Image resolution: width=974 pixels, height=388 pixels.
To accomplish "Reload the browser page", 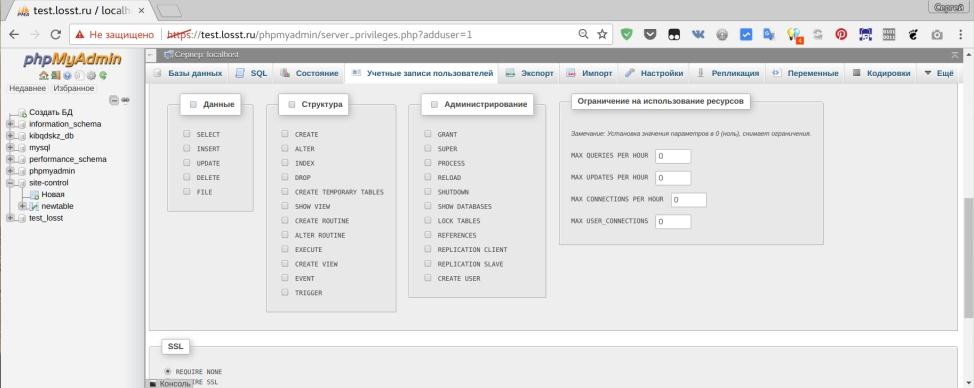I will click(x=56, y=35).
